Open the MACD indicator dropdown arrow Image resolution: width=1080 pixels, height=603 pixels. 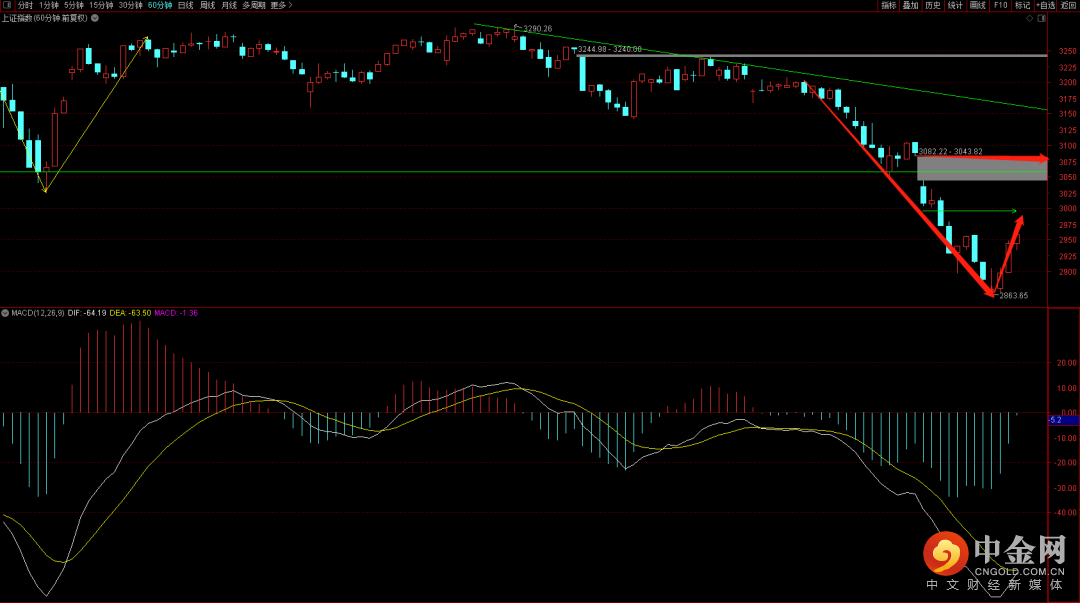coord(5,313)
